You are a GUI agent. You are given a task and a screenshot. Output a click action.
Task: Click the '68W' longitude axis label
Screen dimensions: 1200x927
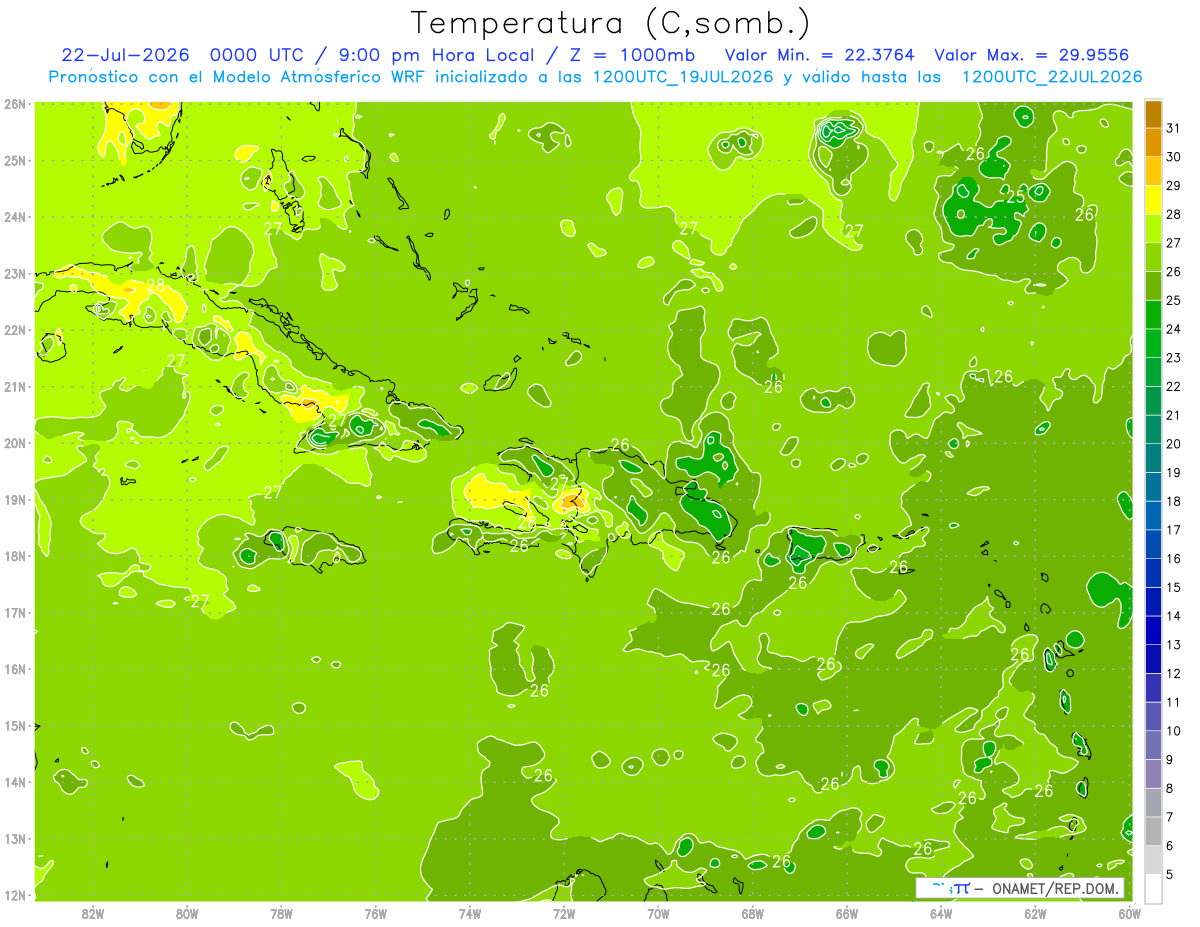point(752,913)
